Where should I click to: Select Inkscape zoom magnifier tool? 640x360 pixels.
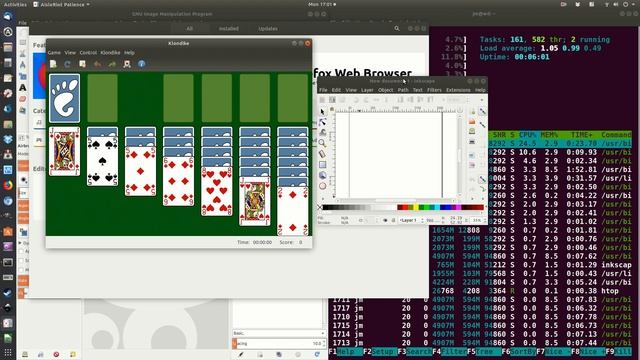click(x=322, y=143)
